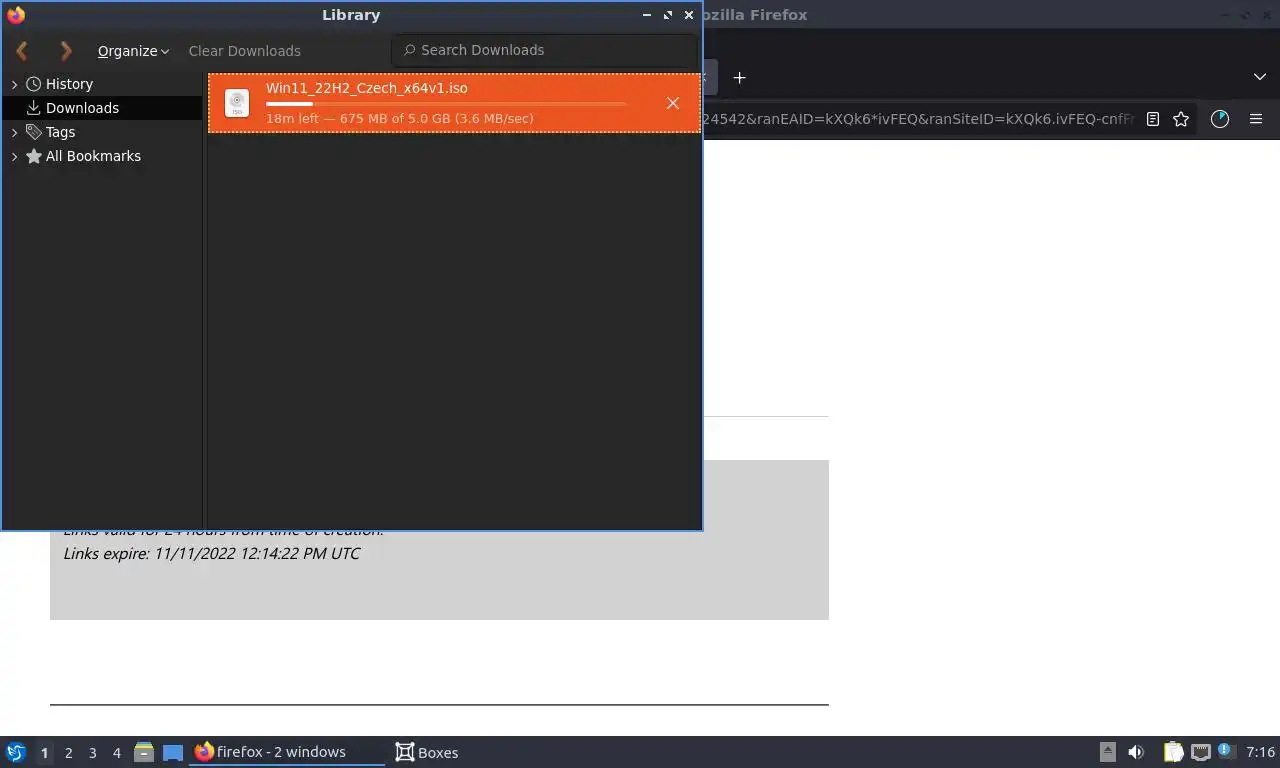Open the Firefox hamburger application menu
Viewport: 1280px width, 768px height.
(x=1256, y=119)
